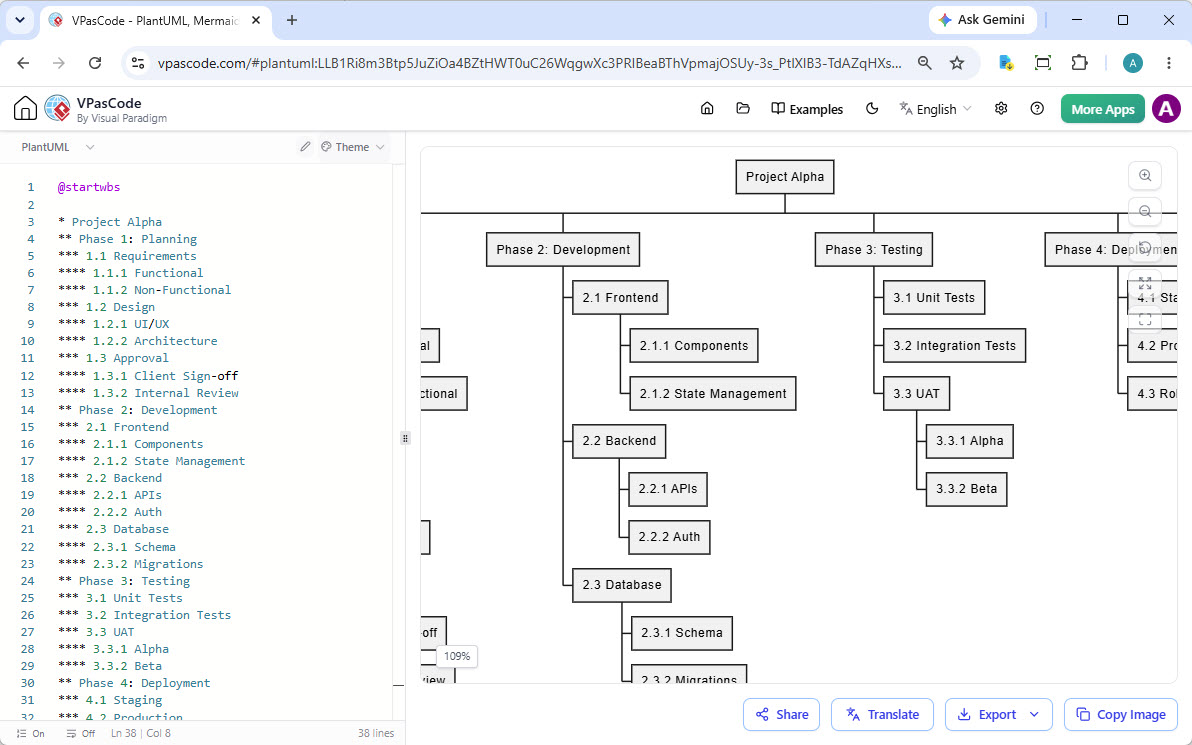Click the Copy Image button
The width and height of the screenshot is (1192, 745).
[1121, 715]
